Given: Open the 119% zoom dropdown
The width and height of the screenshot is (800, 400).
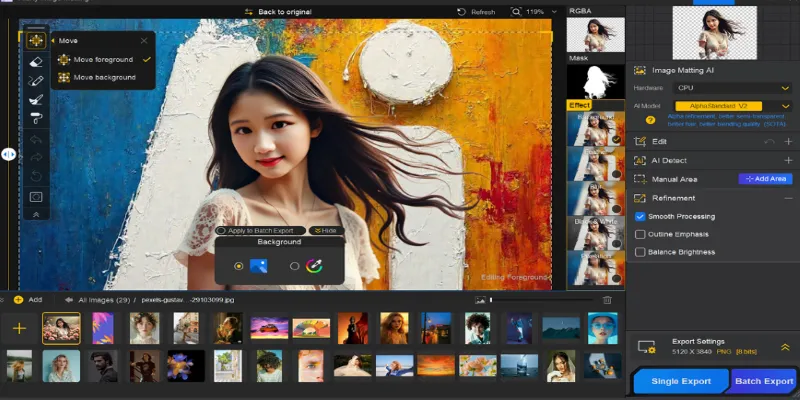Looking at the screenshot, I should (554, 12).
